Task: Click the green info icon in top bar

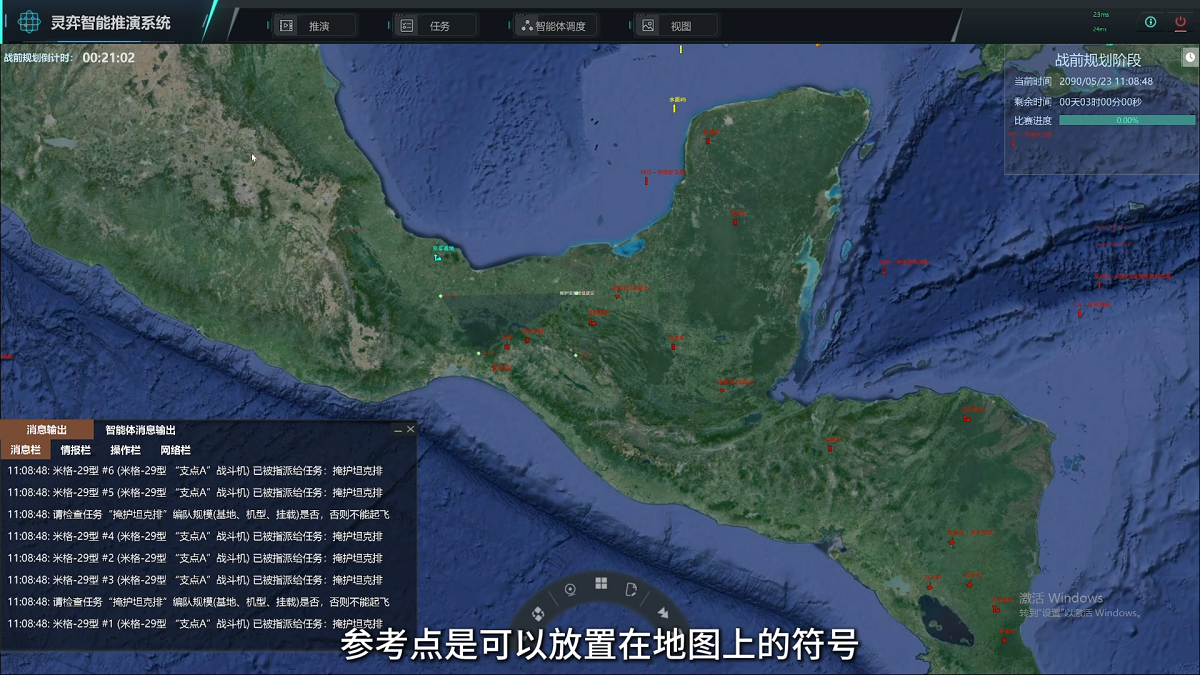Action: tap(1150, 22)
